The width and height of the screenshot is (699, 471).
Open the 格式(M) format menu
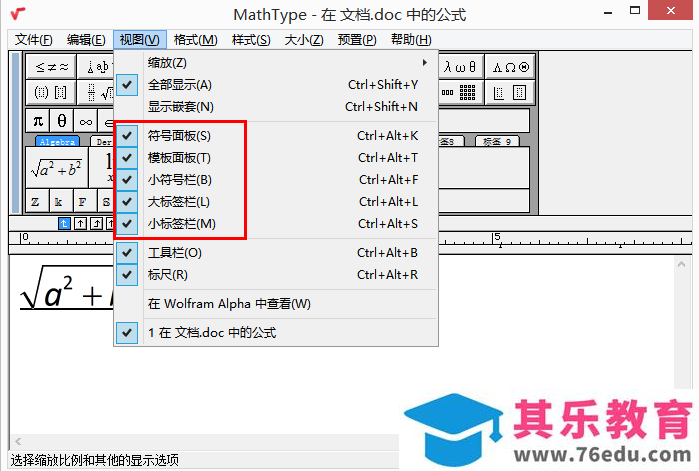(196, 40)
